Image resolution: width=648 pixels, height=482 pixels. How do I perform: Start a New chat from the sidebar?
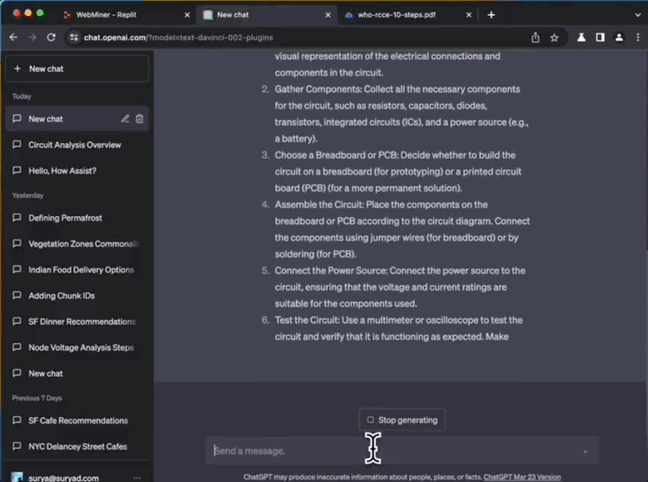[76, 68]
